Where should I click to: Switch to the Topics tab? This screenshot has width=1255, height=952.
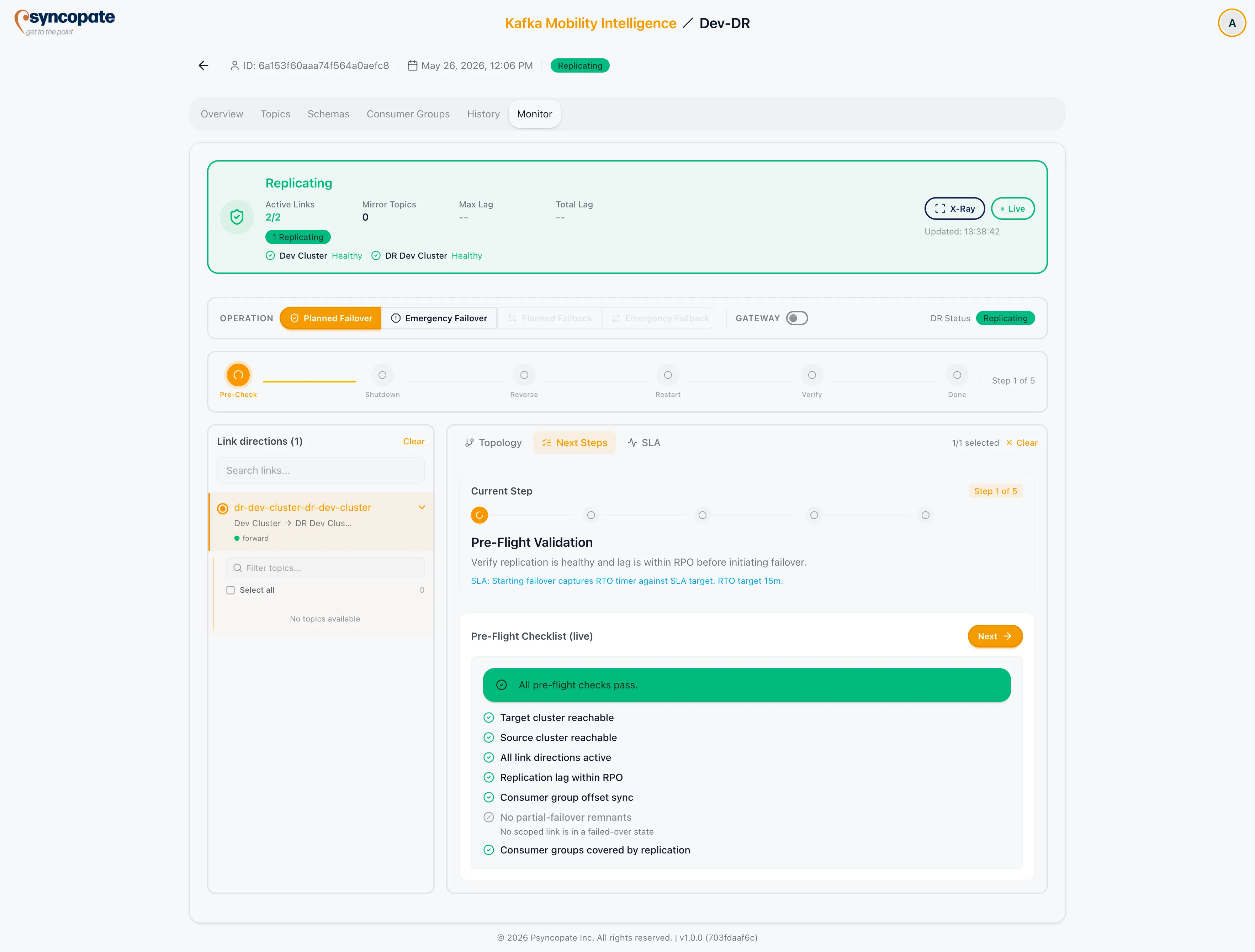point(275,114)
